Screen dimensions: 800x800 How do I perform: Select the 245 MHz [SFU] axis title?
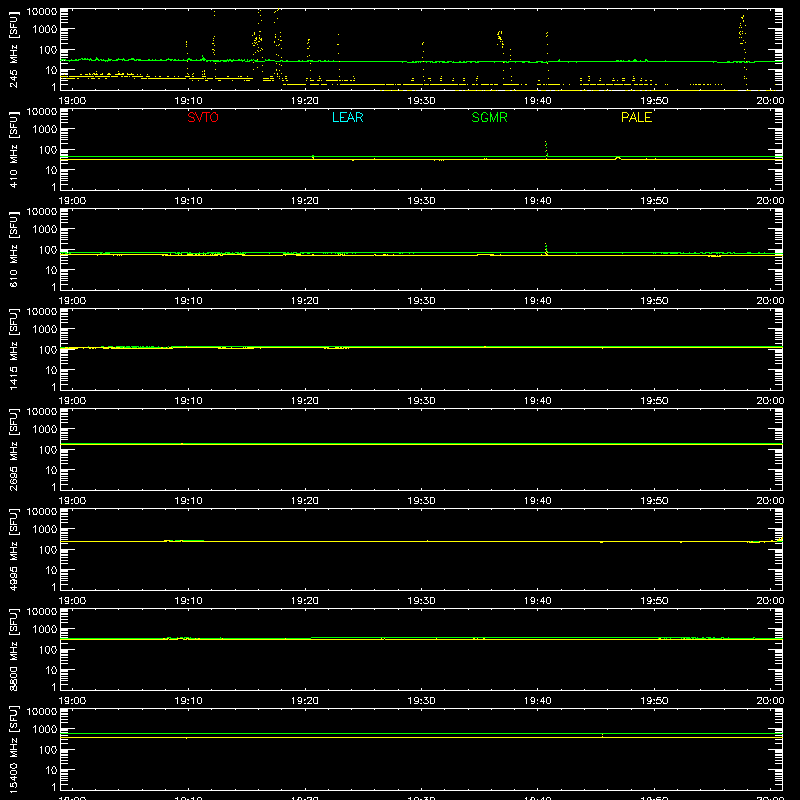(14, 49)
